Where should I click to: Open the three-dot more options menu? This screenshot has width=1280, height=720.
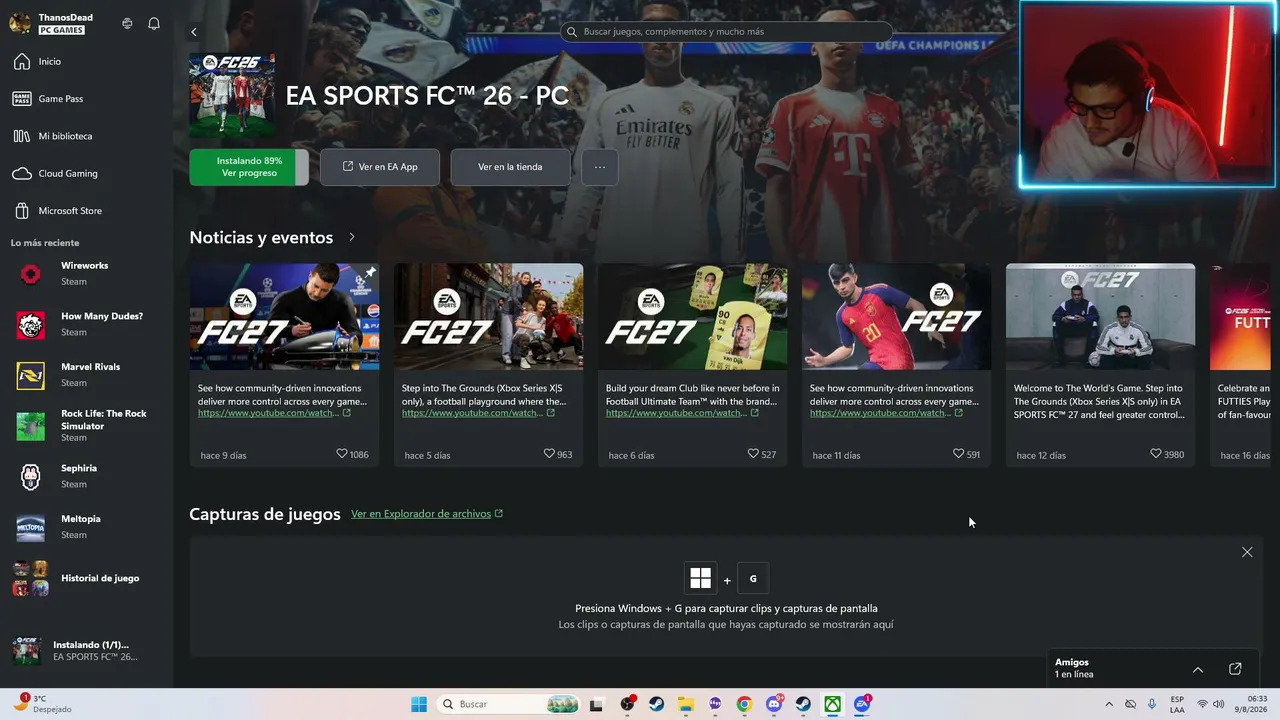[x=600, y=167]
